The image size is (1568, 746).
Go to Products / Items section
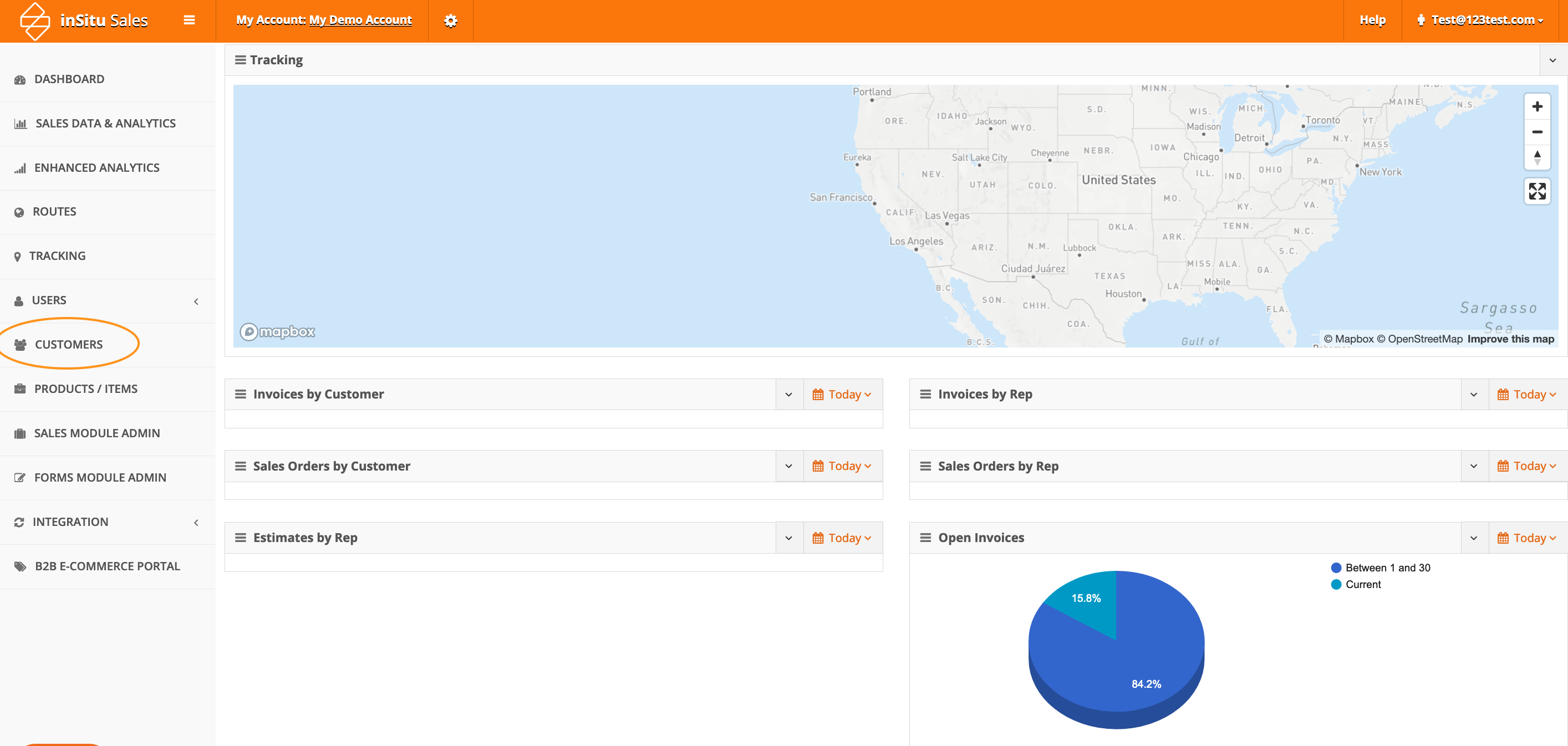click(x=85, y=389)
